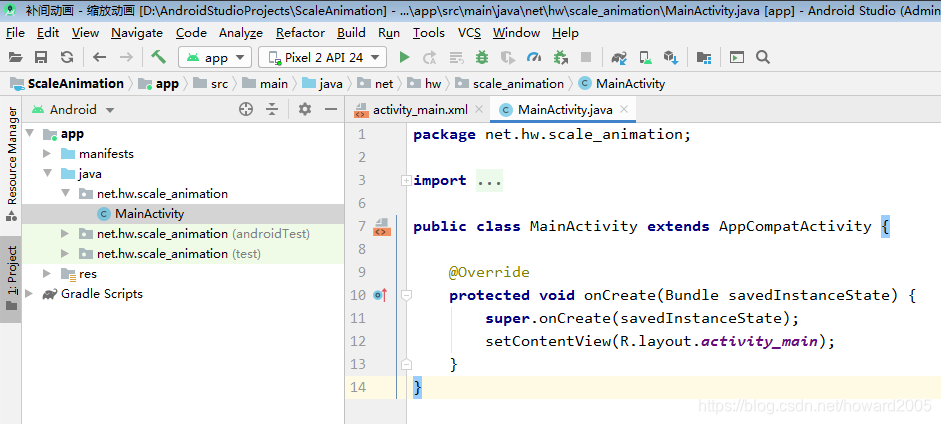Open the Navigate menu
This screenshot has width=941, height=424.
(x=137, y=33)
